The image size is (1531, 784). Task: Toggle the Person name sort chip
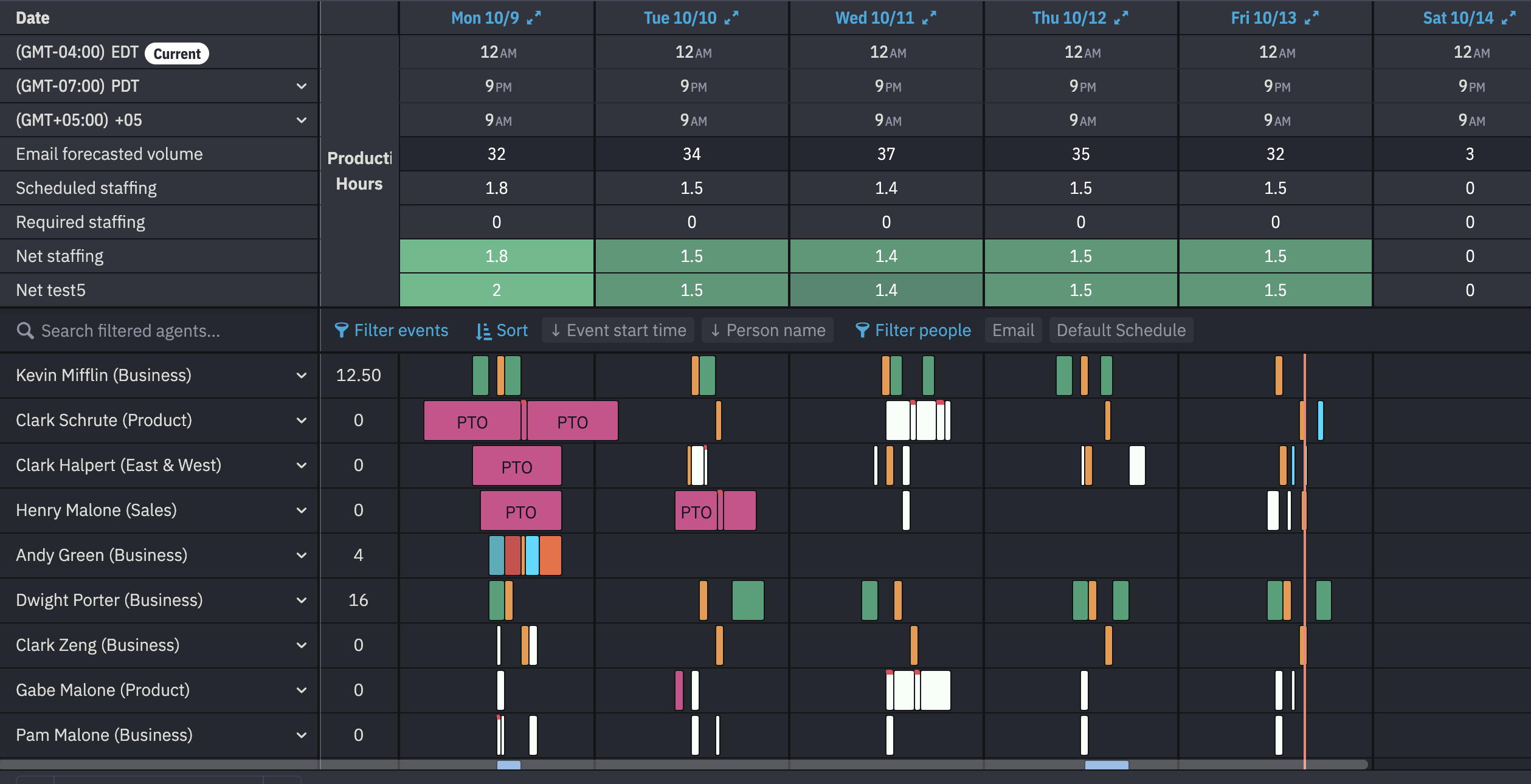point(767,330)
